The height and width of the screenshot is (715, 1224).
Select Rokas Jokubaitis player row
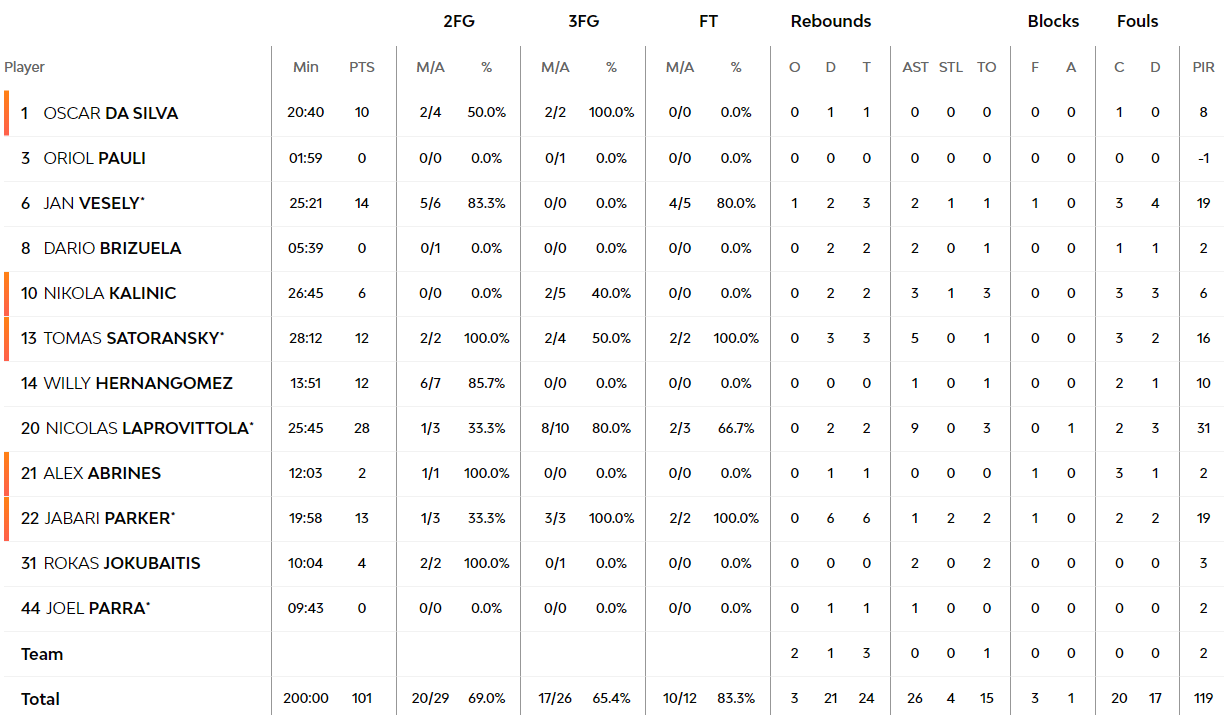(x=612, y=563)
